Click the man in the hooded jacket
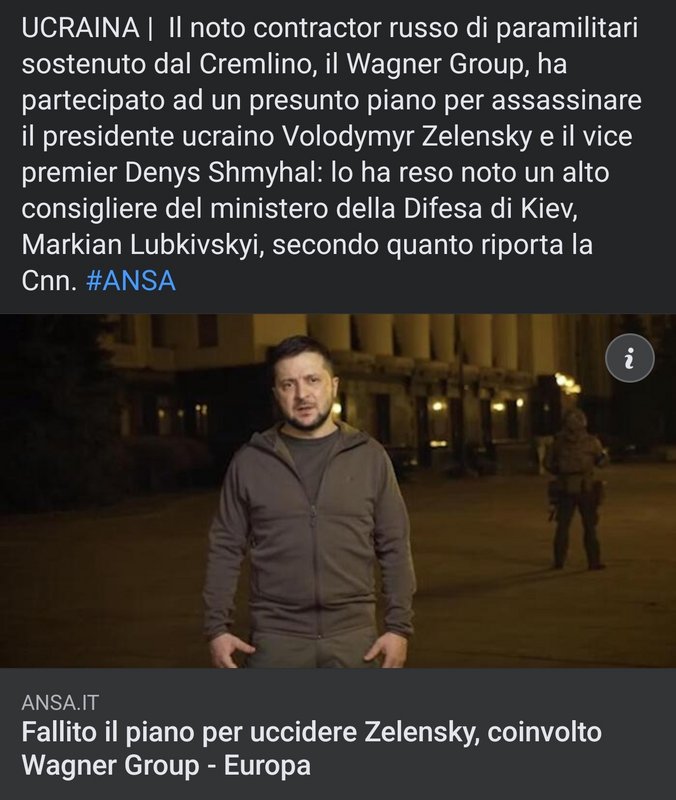 click(311, 503)
